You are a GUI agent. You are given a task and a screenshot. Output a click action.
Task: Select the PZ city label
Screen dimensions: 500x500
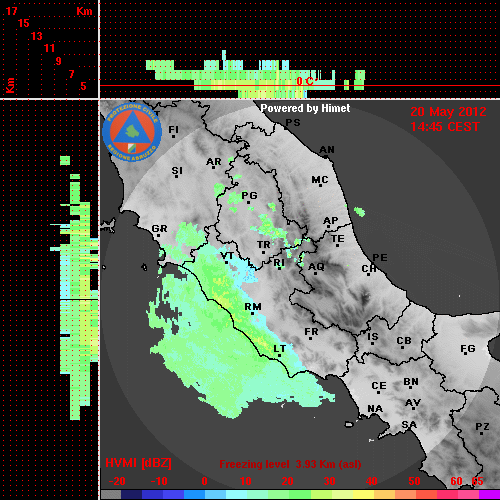click(x=482, y=427)
